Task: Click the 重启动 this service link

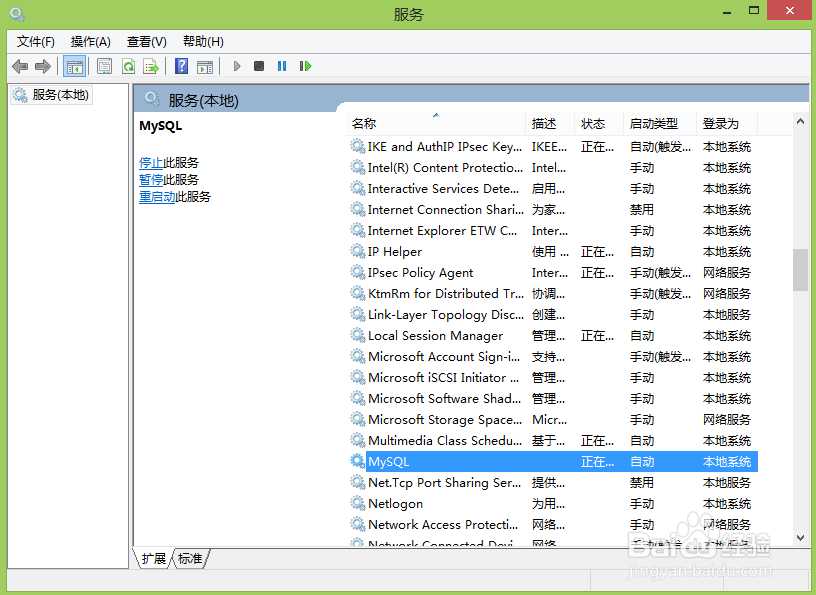Action: (x=157, y=197)
